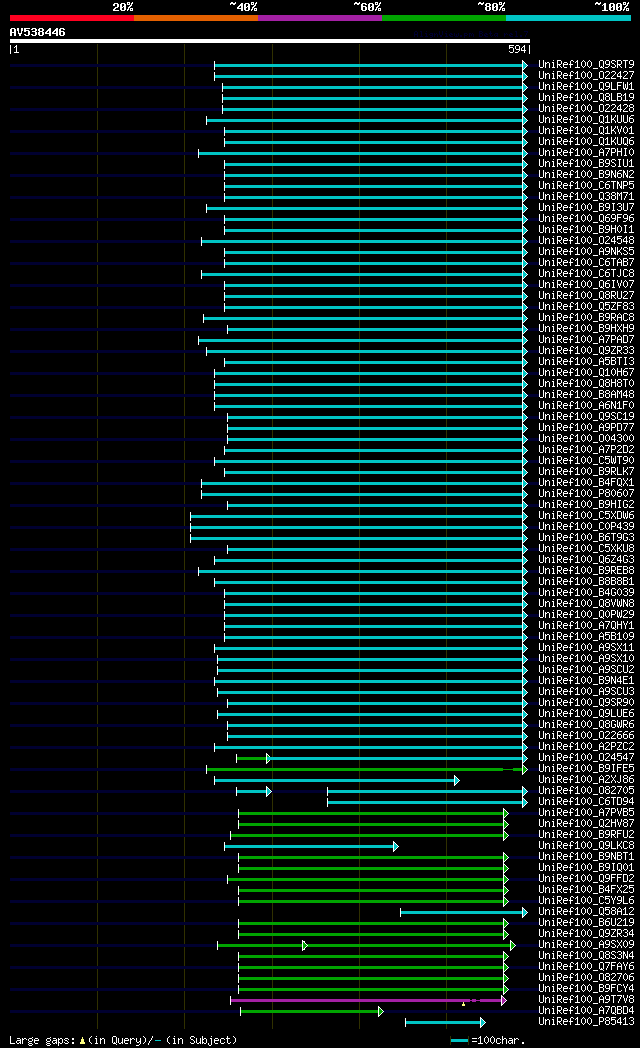Select hit label UniRef100_A7PAD7
The image size is (640, 1048).
point(587,340)
